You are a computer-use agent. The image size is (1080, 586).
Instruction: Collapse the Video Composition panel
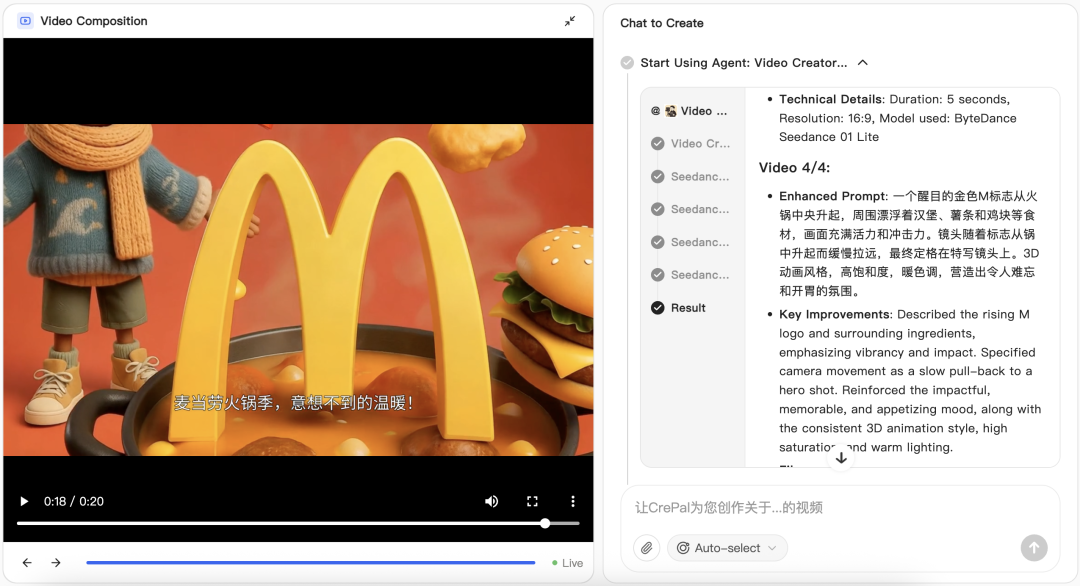[x=570, y=21]
